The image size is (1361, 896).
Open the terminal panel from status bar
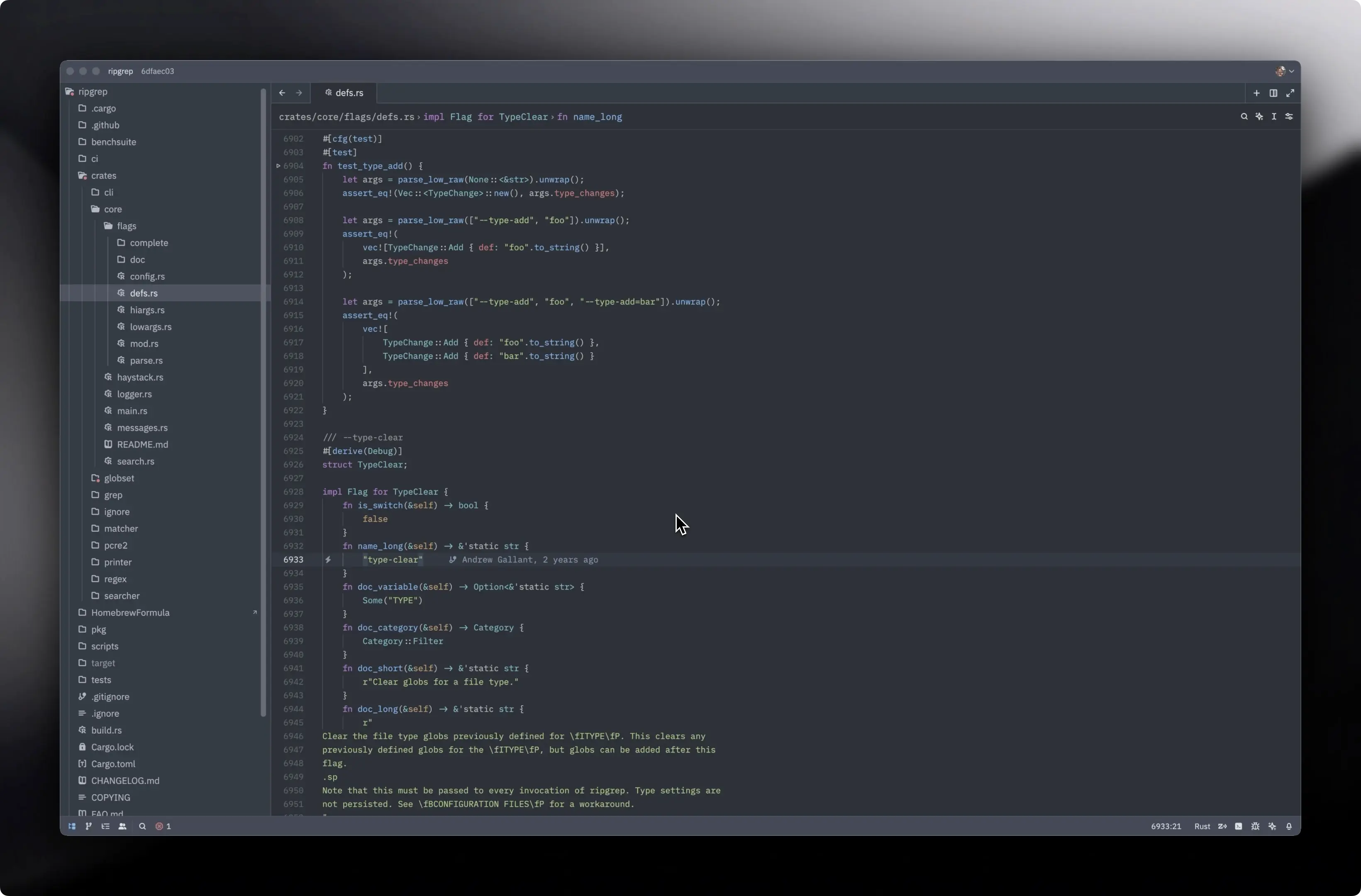[1239, 826]
